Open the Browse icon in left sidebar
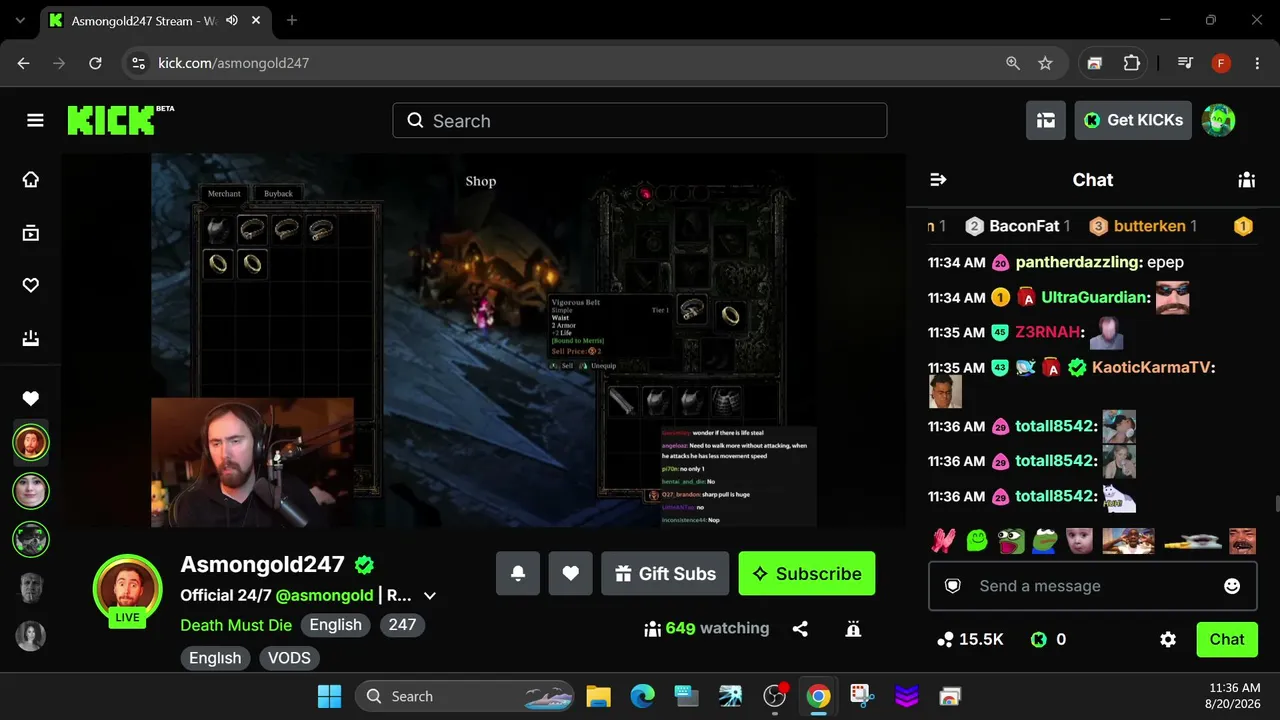Image resolution: width=1280 pixels, height=720 pixels. click(31, 233)
